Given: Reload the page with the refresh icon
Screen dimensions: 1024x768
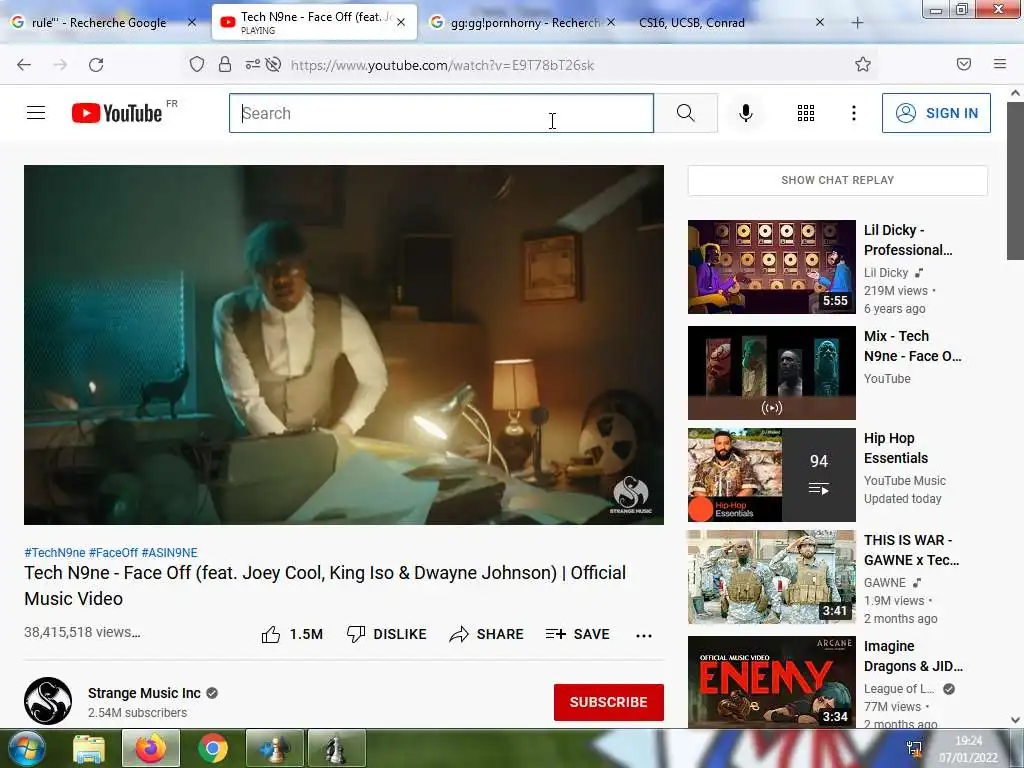Looking at the screenshot, I should 96,65.
